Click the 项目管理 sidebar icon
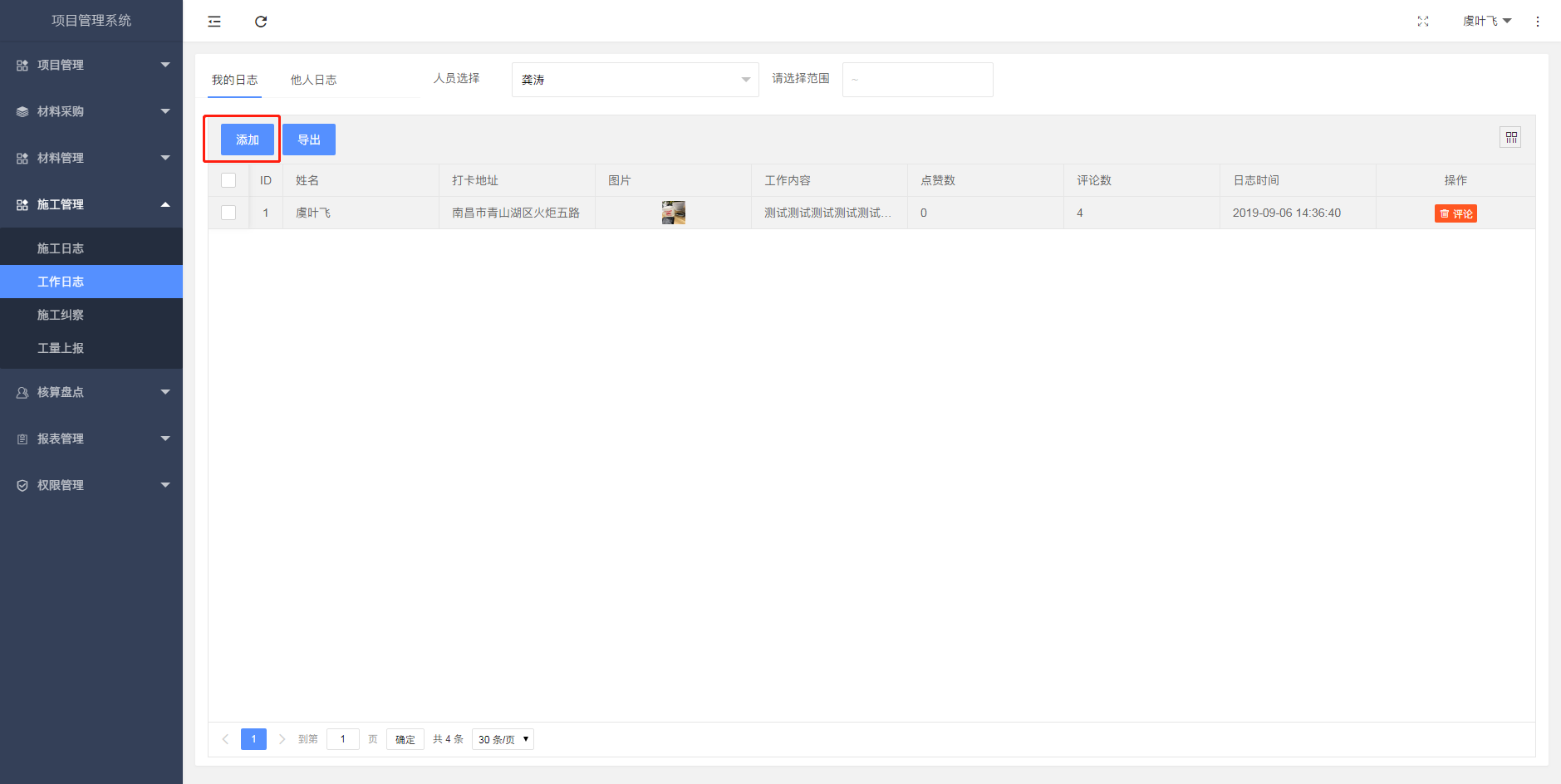1561x784 pixels. tap(22, 65)
